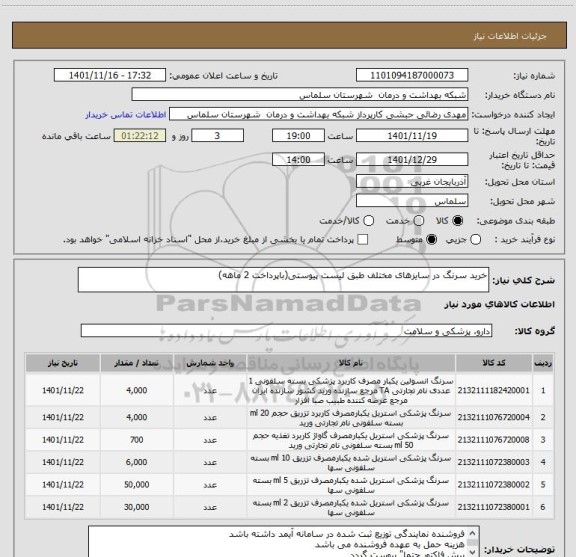Choose the متوسط purchase type radio
The height and width of the screenshot is (557, 576).
pyautogui.click(x=431, y=240)
